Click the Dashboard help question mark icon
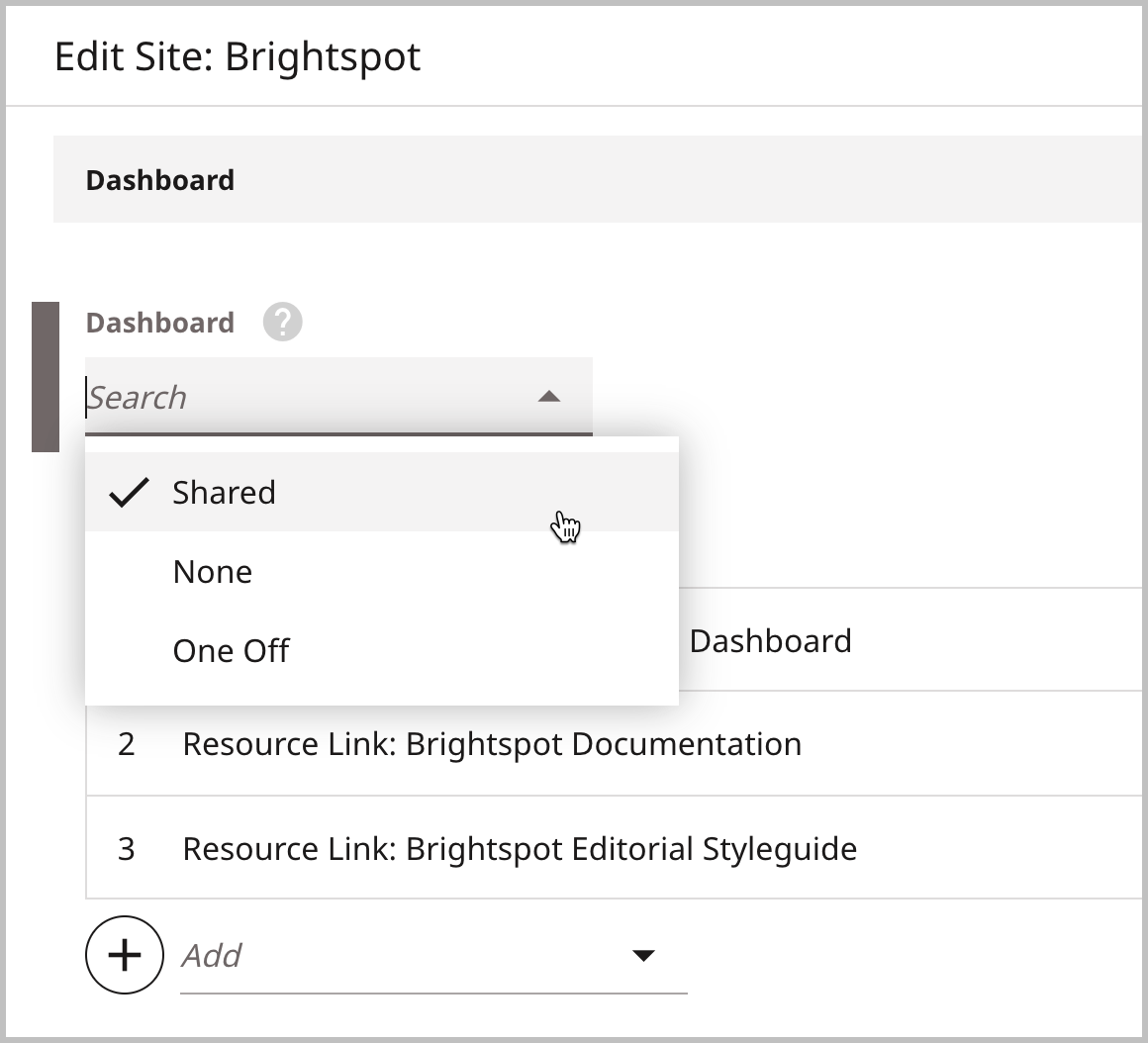This screenshot has width=1148, height=1043. 283,322
